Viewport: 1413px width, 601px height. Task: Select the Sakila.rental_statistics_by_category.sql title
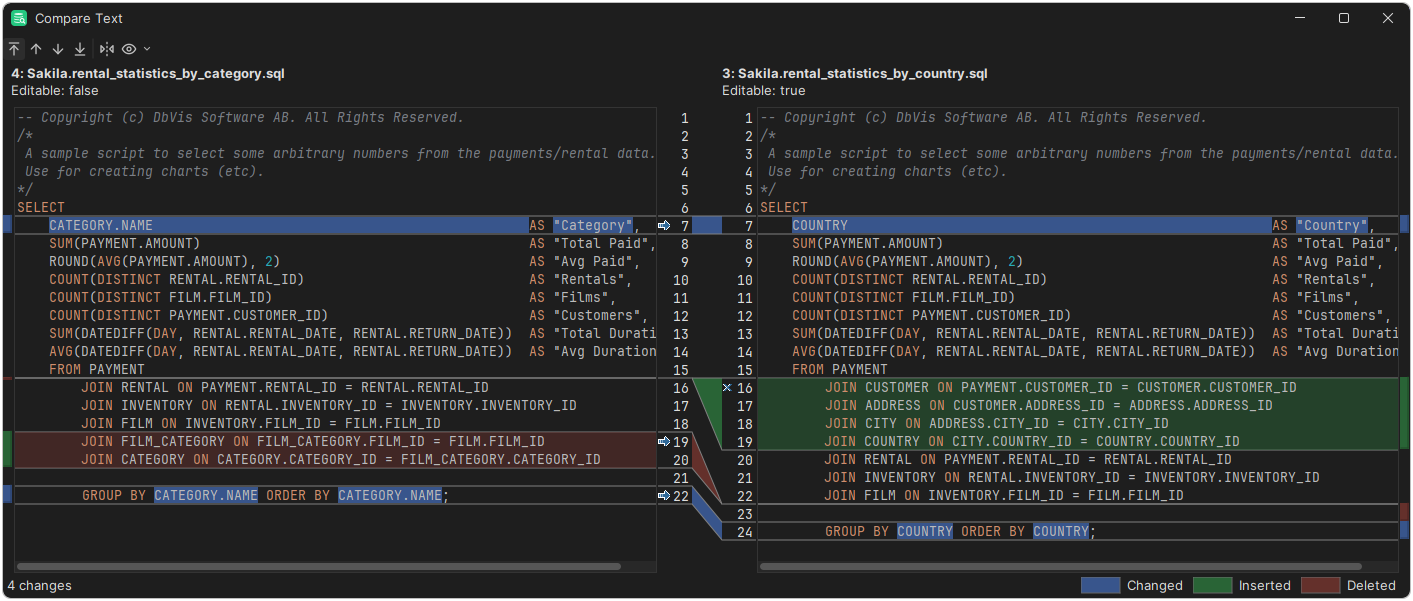[x=149, y=73]
